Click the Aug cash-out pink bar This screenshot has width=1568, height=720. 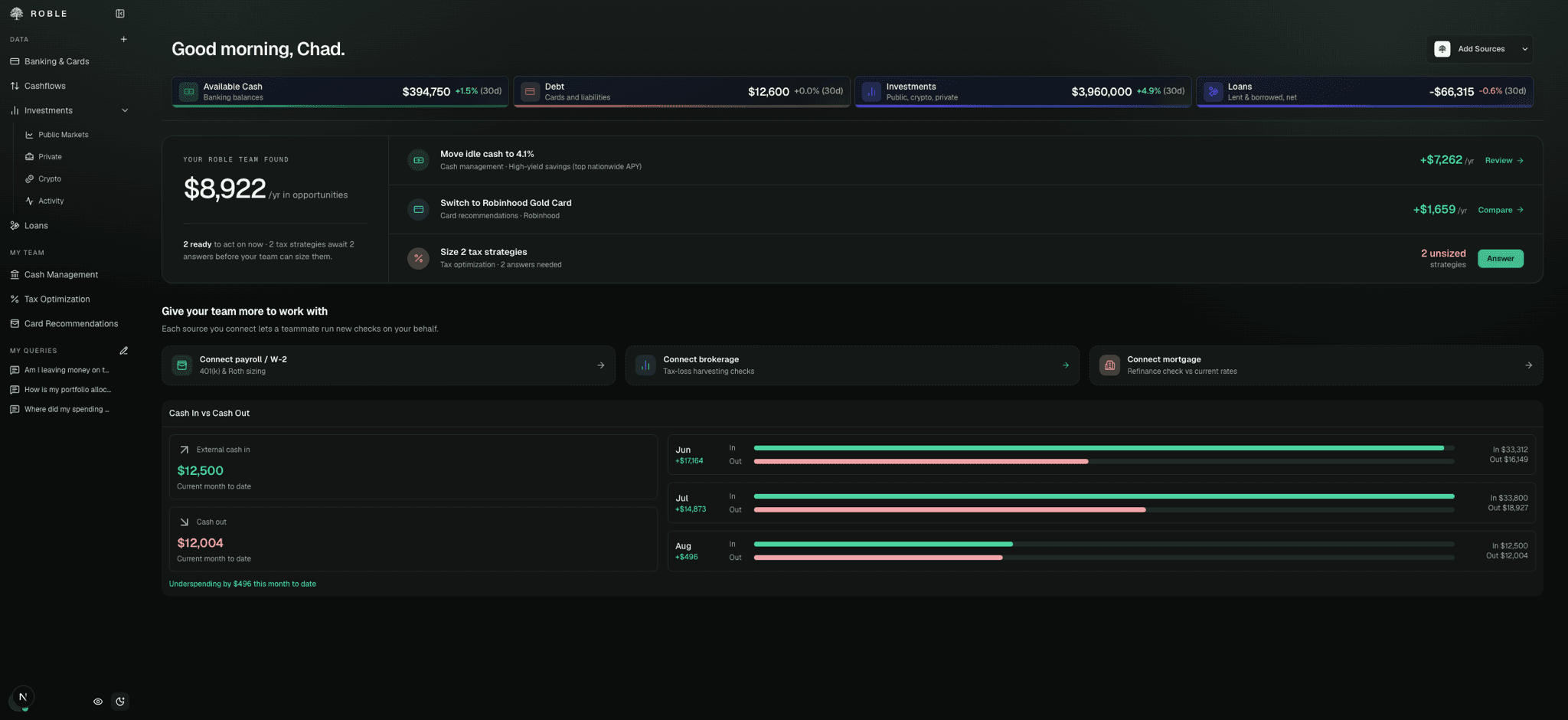878,558
